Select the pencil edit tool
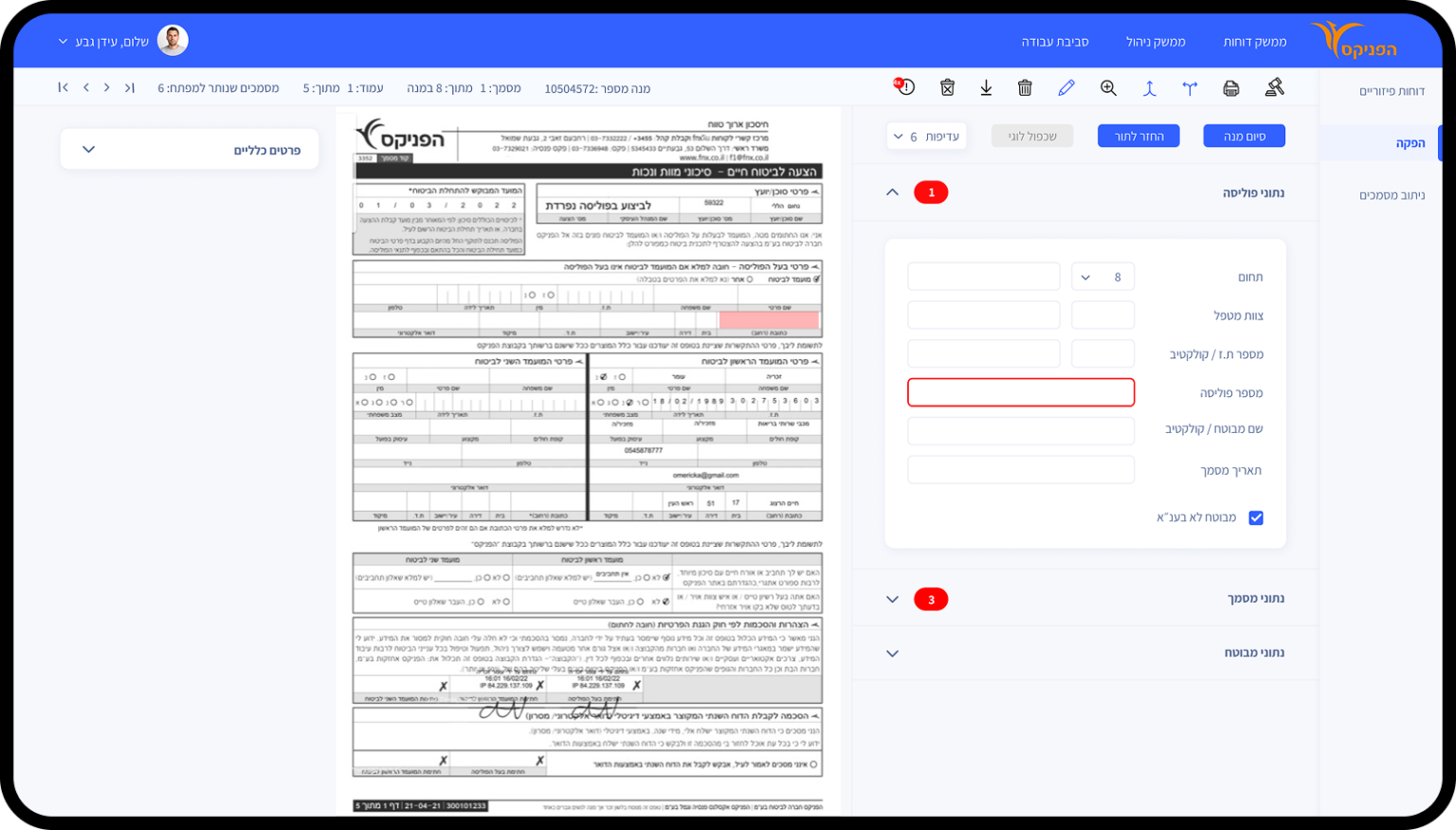The width and height of the screenshot is (1456, 830). click(1066, 88)
